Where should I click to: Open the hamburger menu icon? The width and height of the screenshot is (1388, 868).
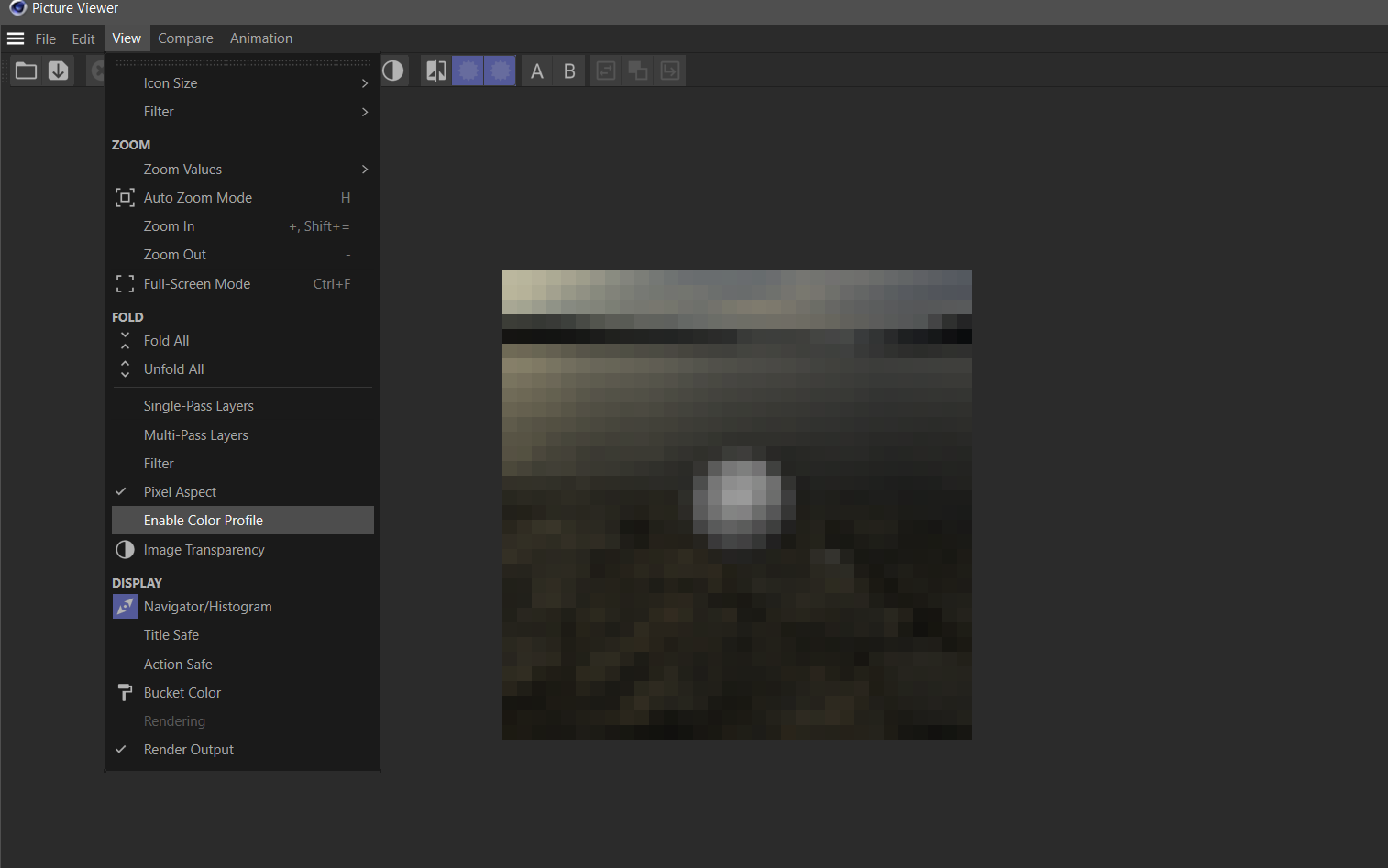[16, 38]
